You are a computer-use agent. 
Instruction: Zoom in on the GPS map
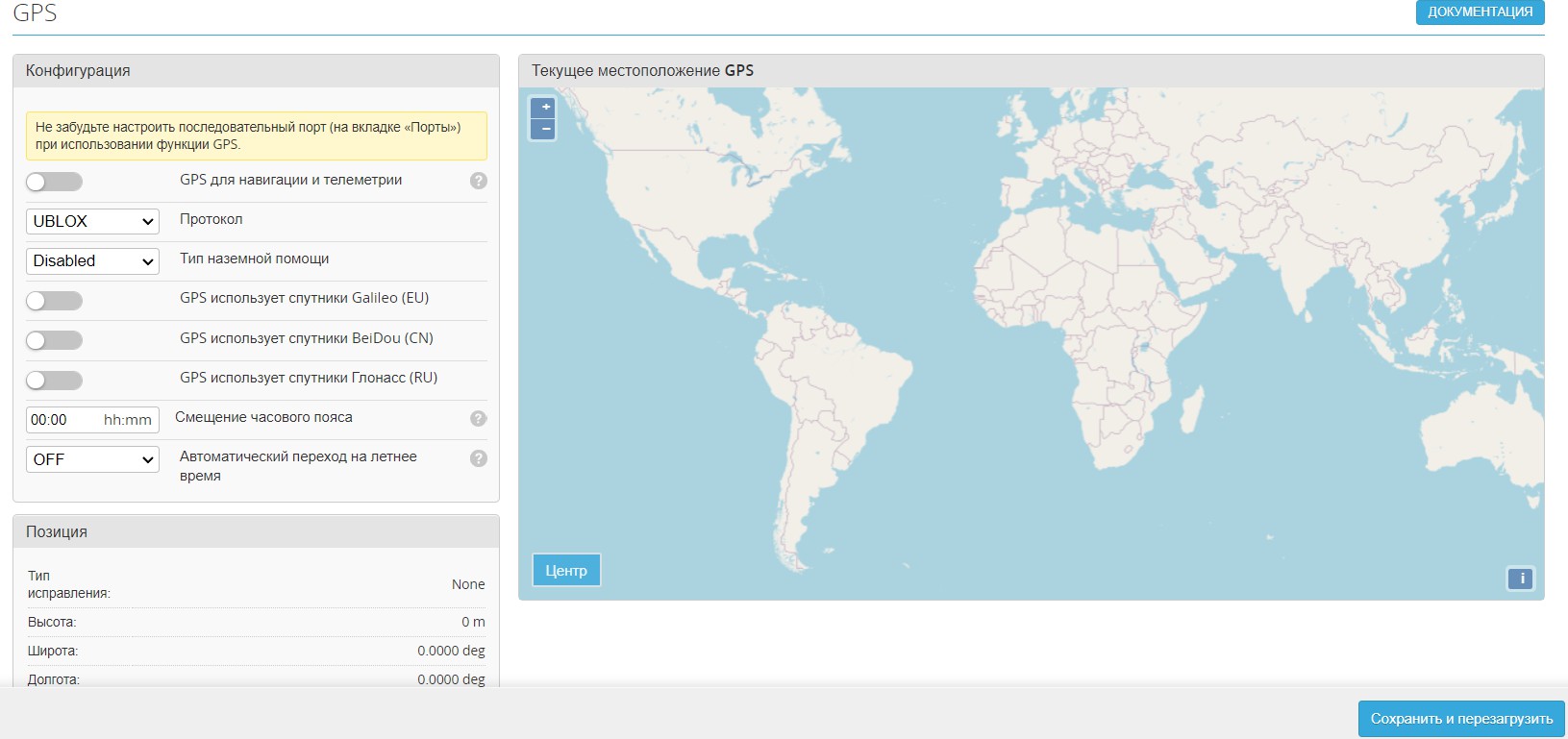543,108
